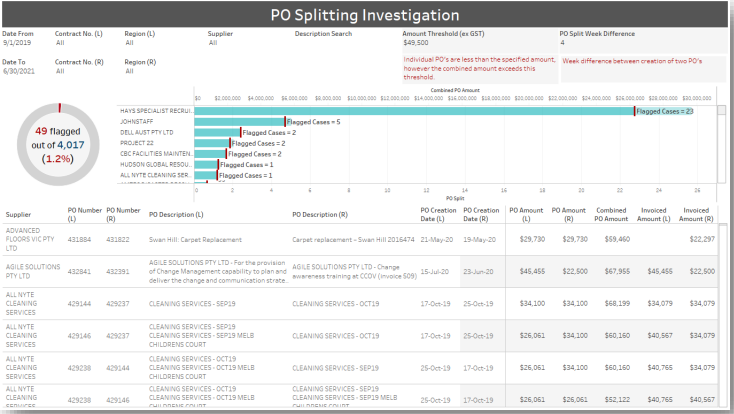Open the Date From filter value 9/1/2019

[x=17, y=43]
